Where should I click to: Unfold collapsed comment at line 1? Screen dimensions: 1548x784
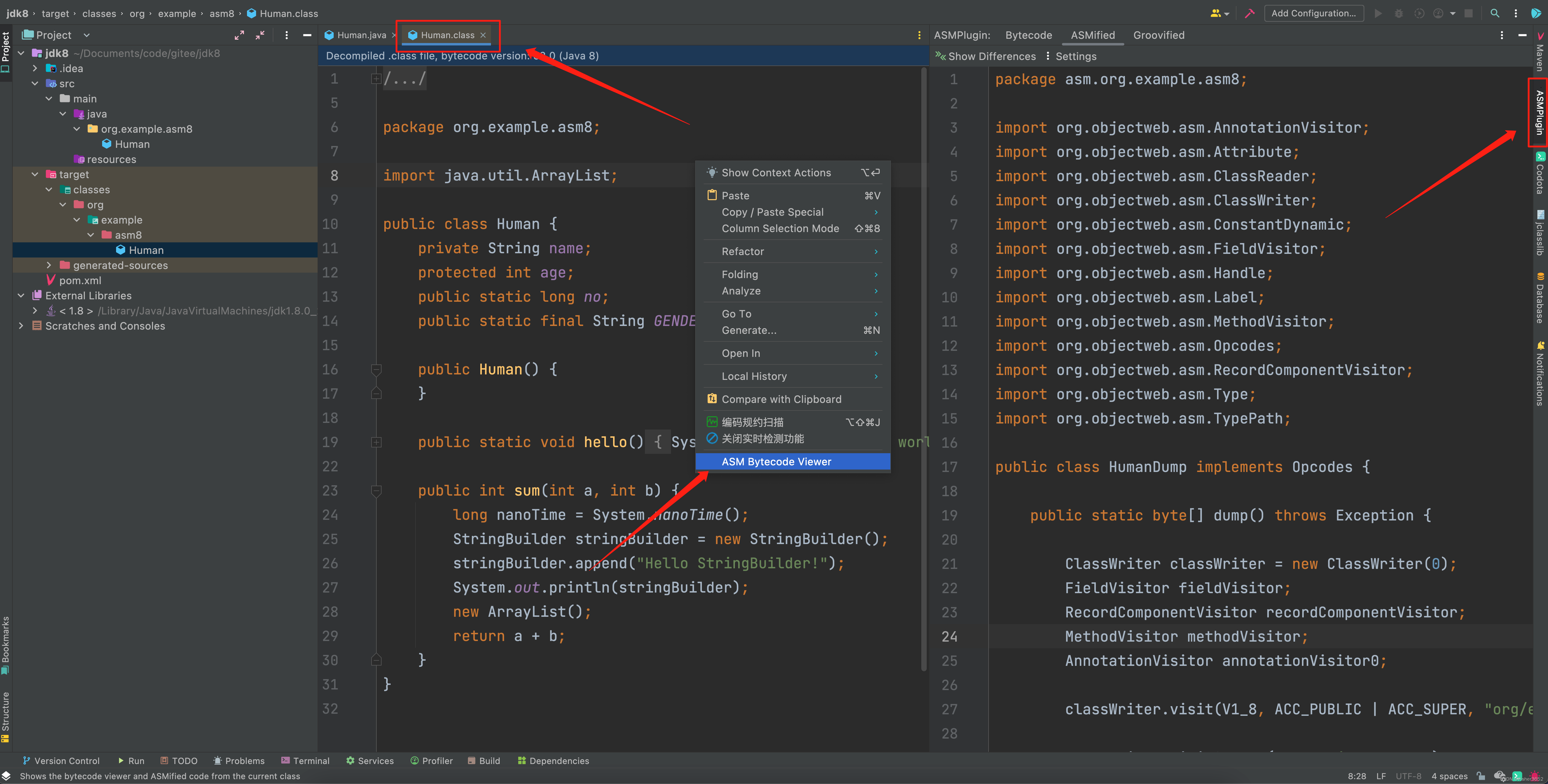click(376, 79)
